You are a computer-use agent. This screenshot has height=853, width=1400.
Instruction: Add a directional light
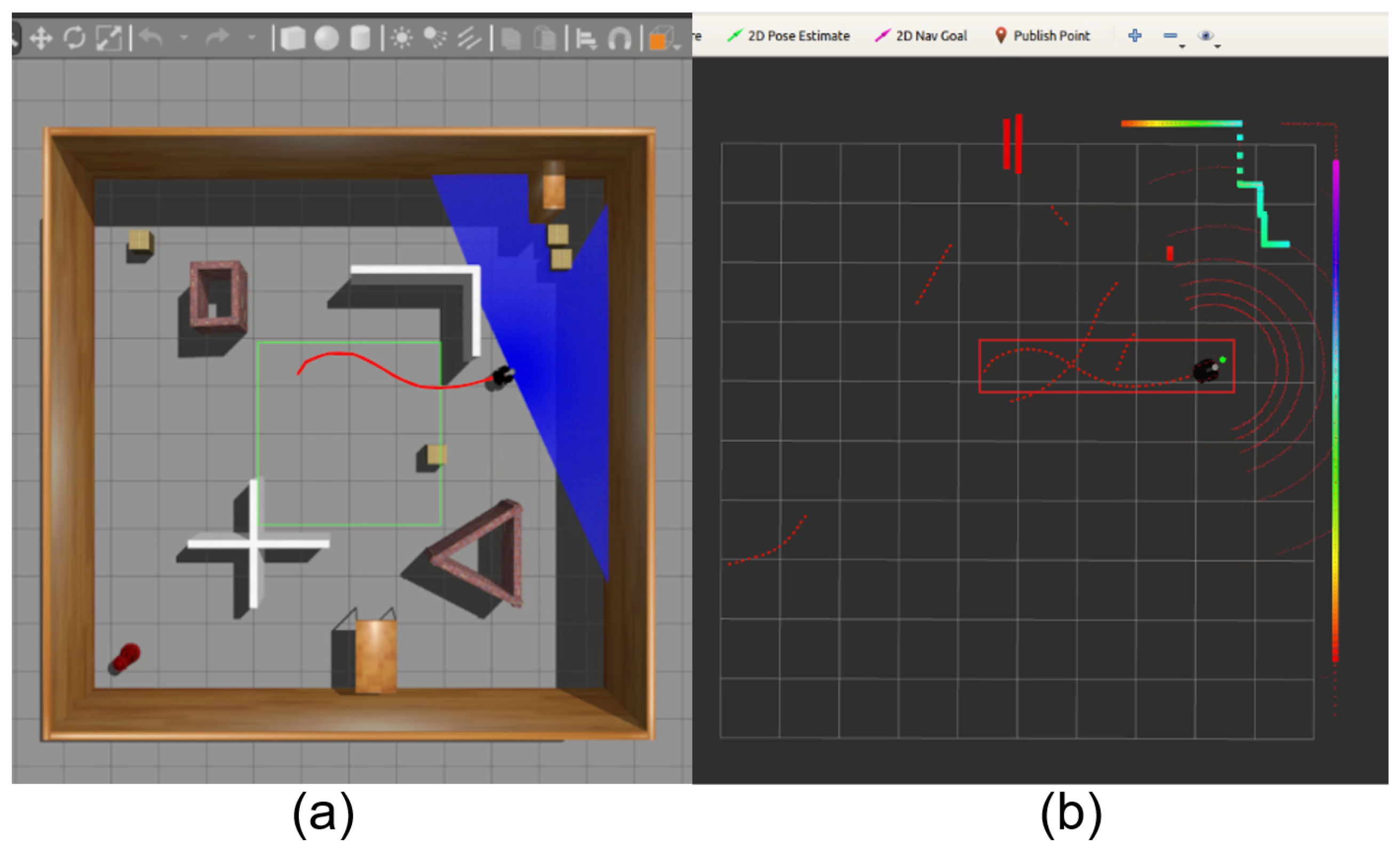pyautogui.click(x=470, y=38)
